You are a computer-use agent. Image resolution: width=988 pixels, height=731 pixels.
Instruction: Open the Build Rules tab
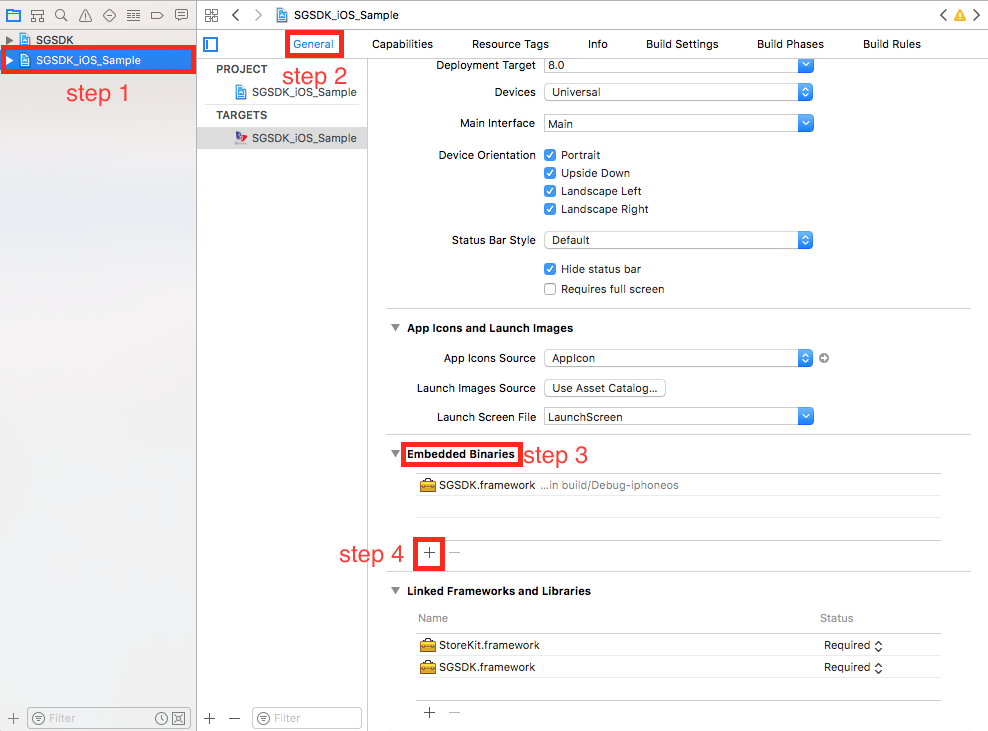892,44
